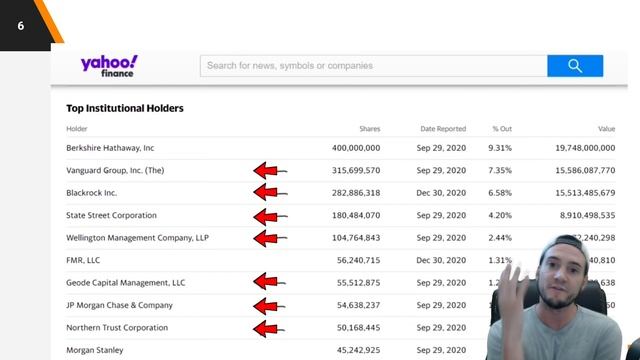Click the Value column header
This screenshot has width=640, height=360.
pos(607,129)
